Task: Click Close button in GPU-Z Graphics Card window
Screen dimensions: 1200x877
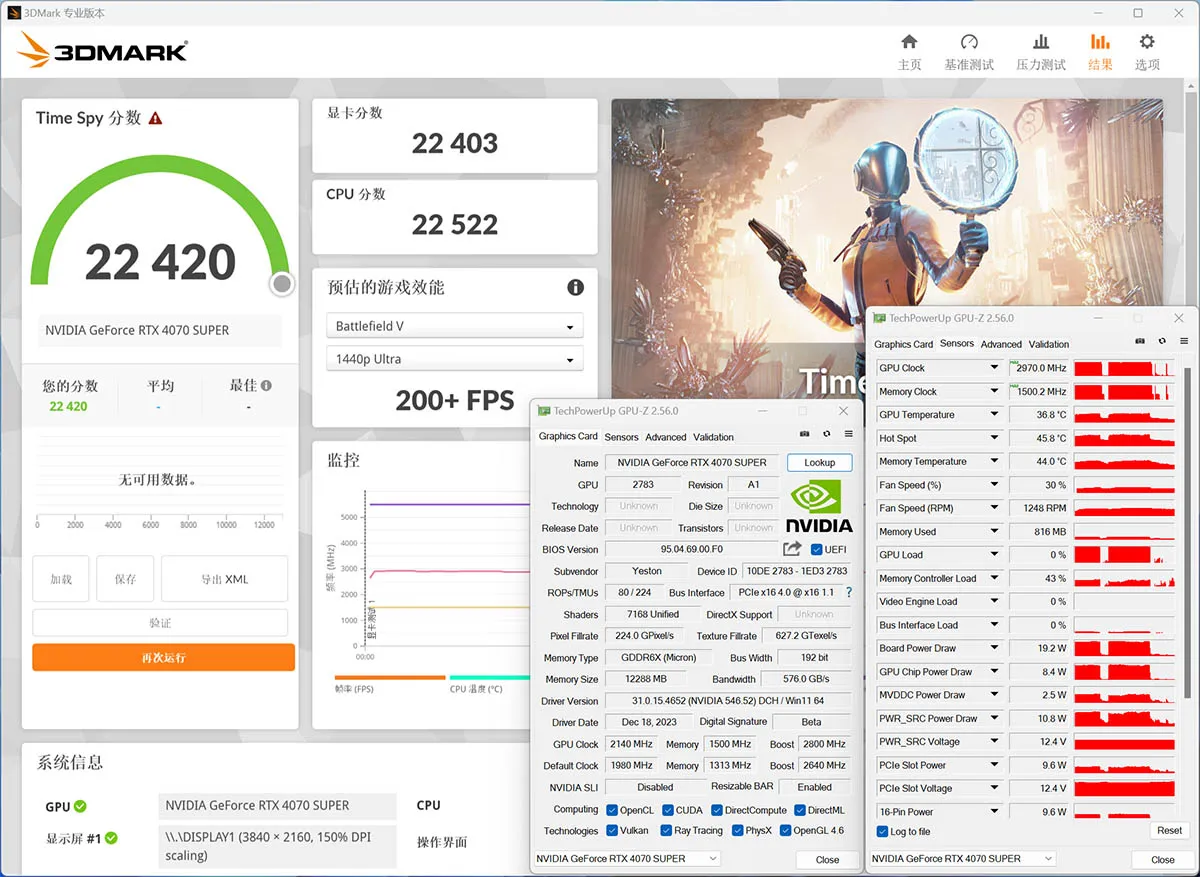Action: (827, 860)
